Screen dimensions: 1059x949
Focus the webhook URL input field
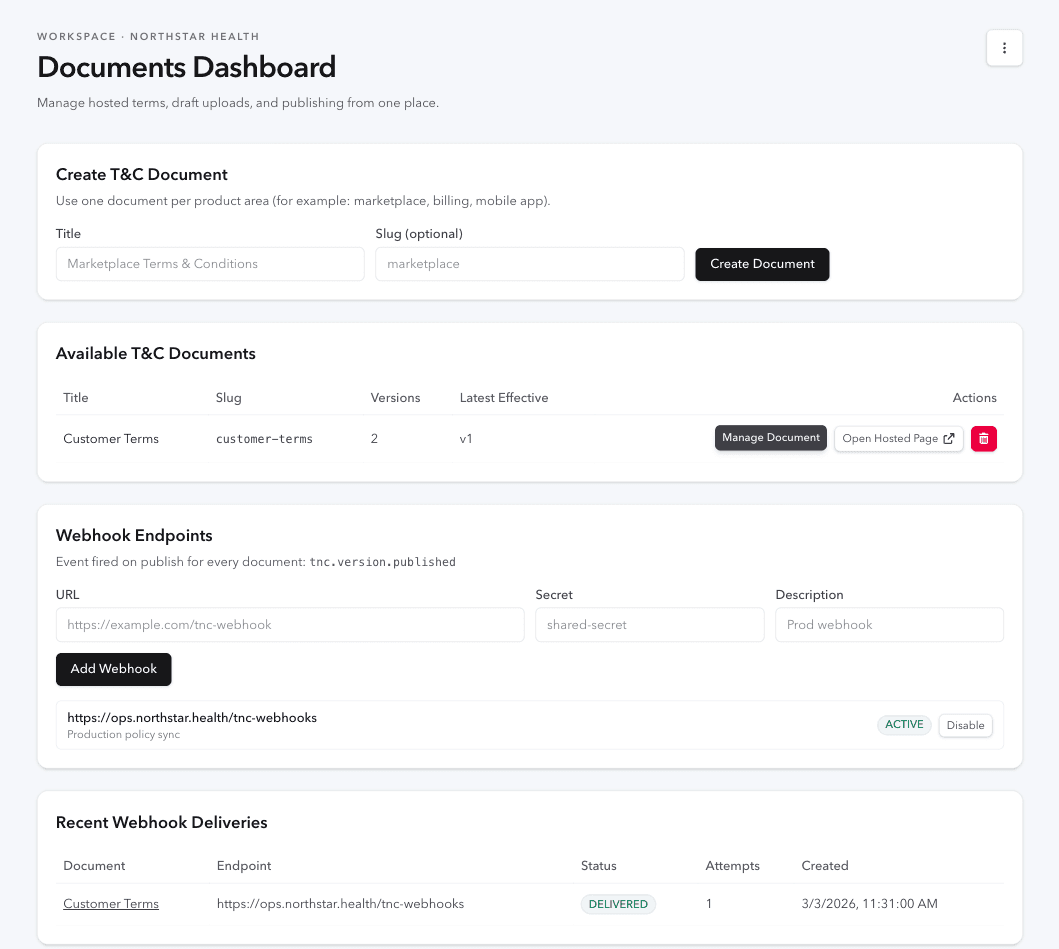289,624
